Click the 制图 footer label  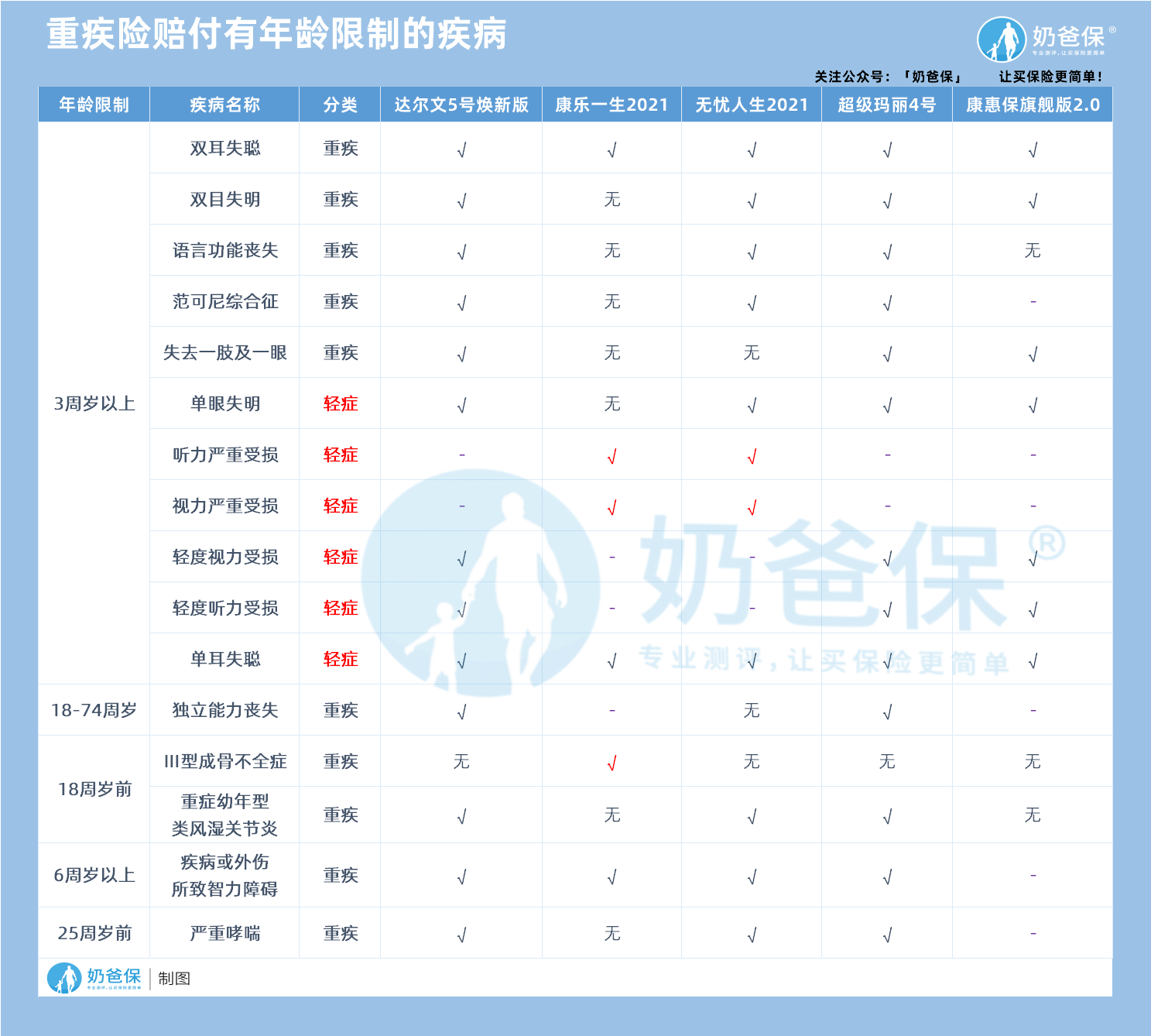tap(174, 979)
